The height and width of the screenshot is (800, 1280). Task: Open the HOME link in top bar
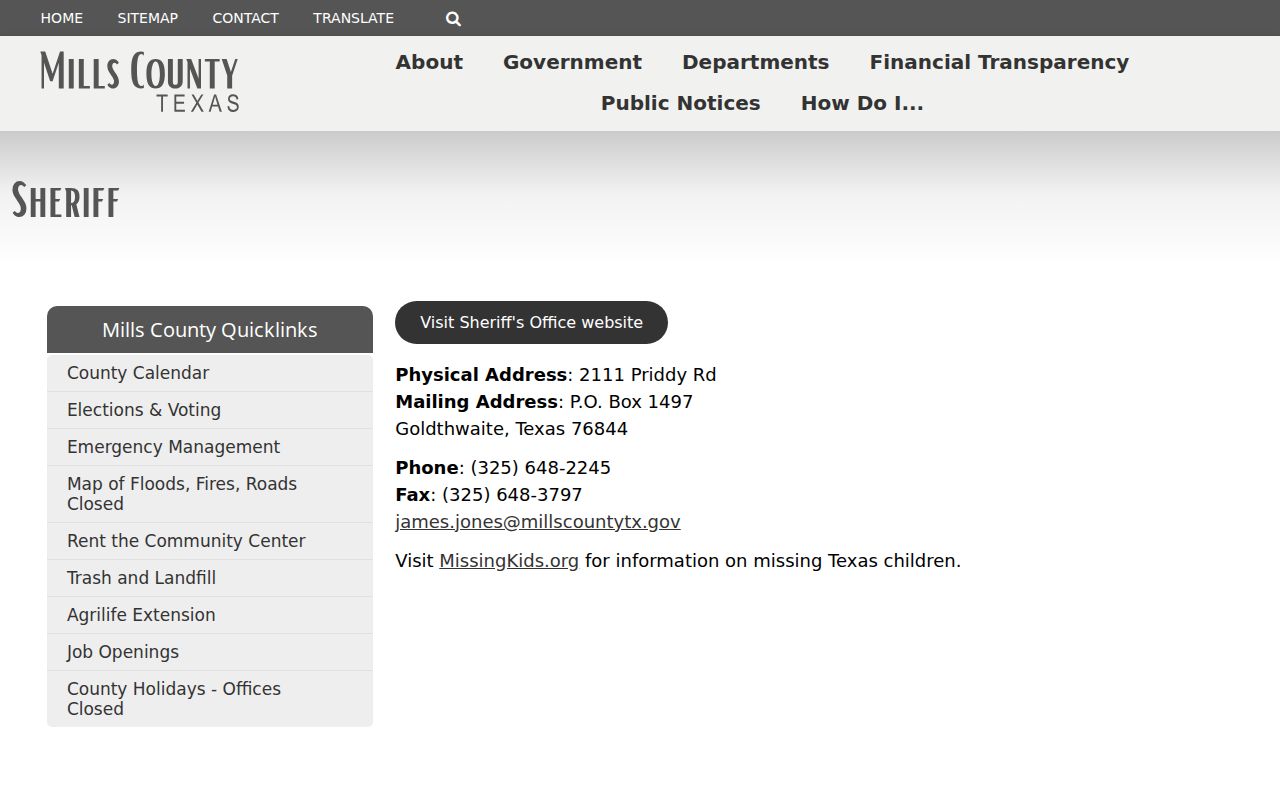62,18
